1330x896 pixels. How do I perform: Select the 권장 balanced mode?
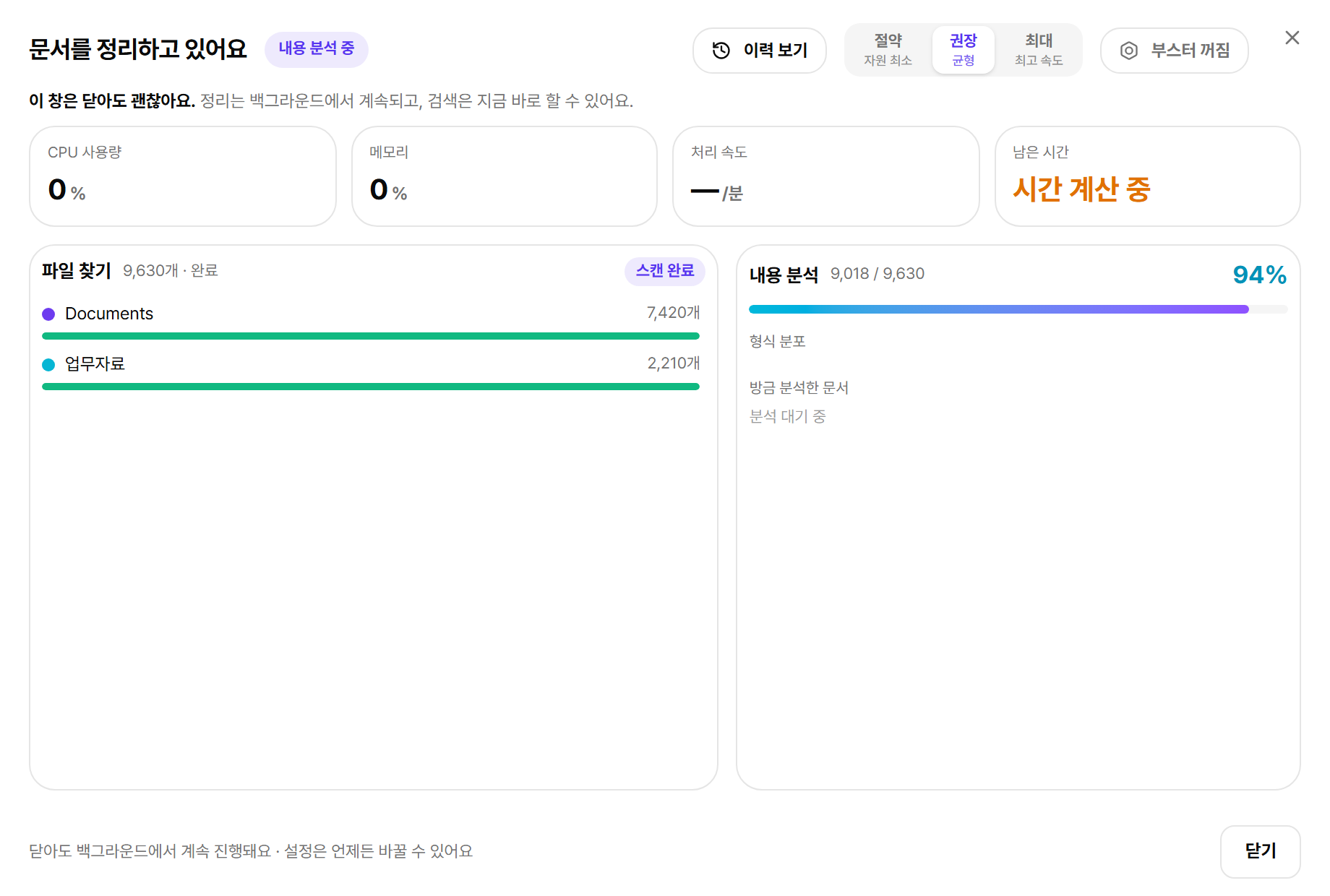(963, 50)
